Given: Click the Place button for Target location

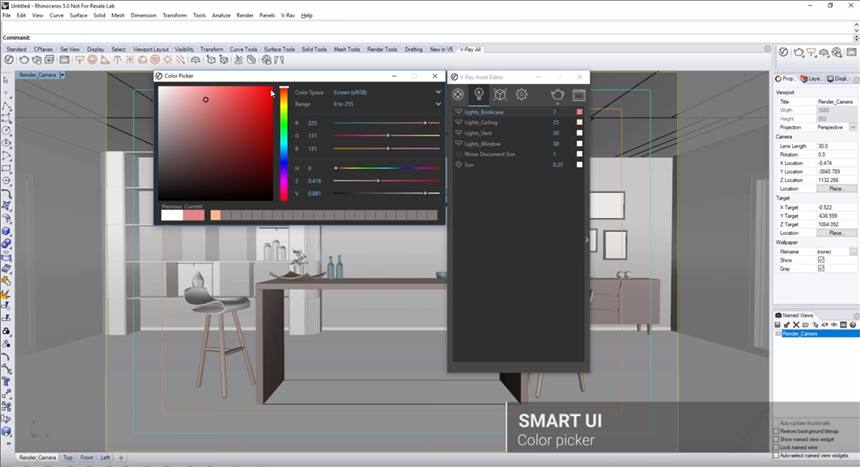Looking at the screenshot, I should [836, 233].
